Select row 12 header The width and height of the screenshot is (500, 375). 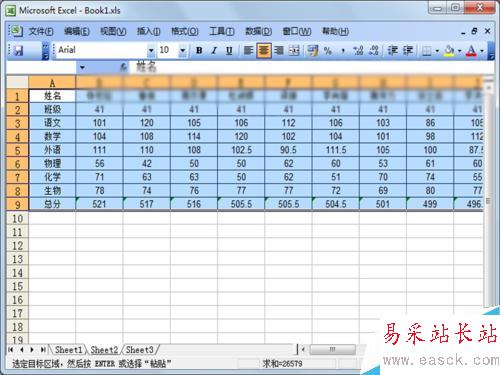click(x=17, y=246)
